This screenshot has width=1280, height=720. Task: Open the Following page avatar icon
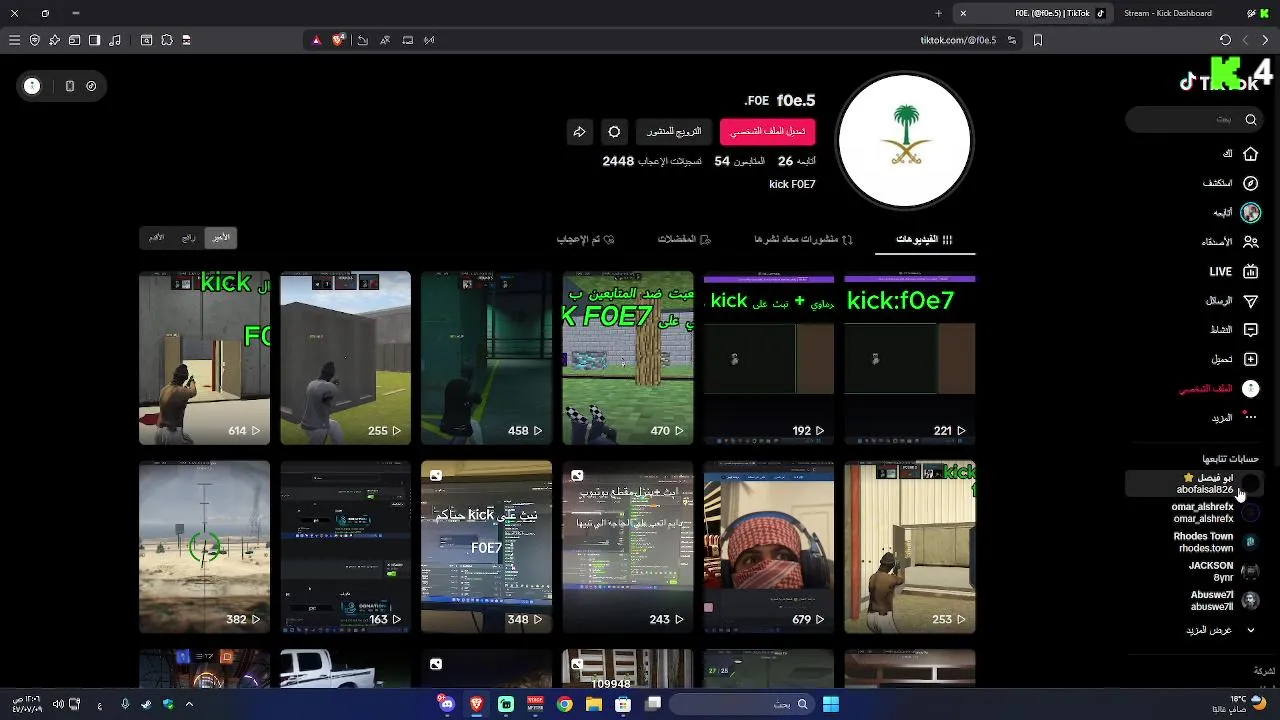1250,212
